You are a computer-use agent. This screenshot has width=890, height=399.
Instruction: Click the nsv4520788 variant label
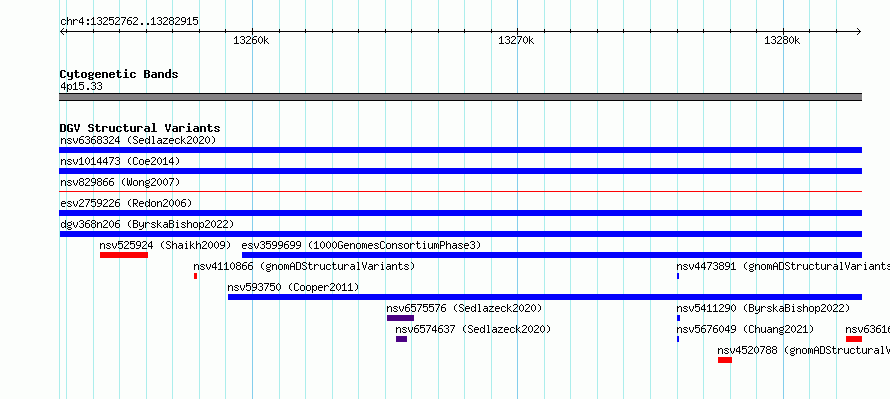coord(804,350)
